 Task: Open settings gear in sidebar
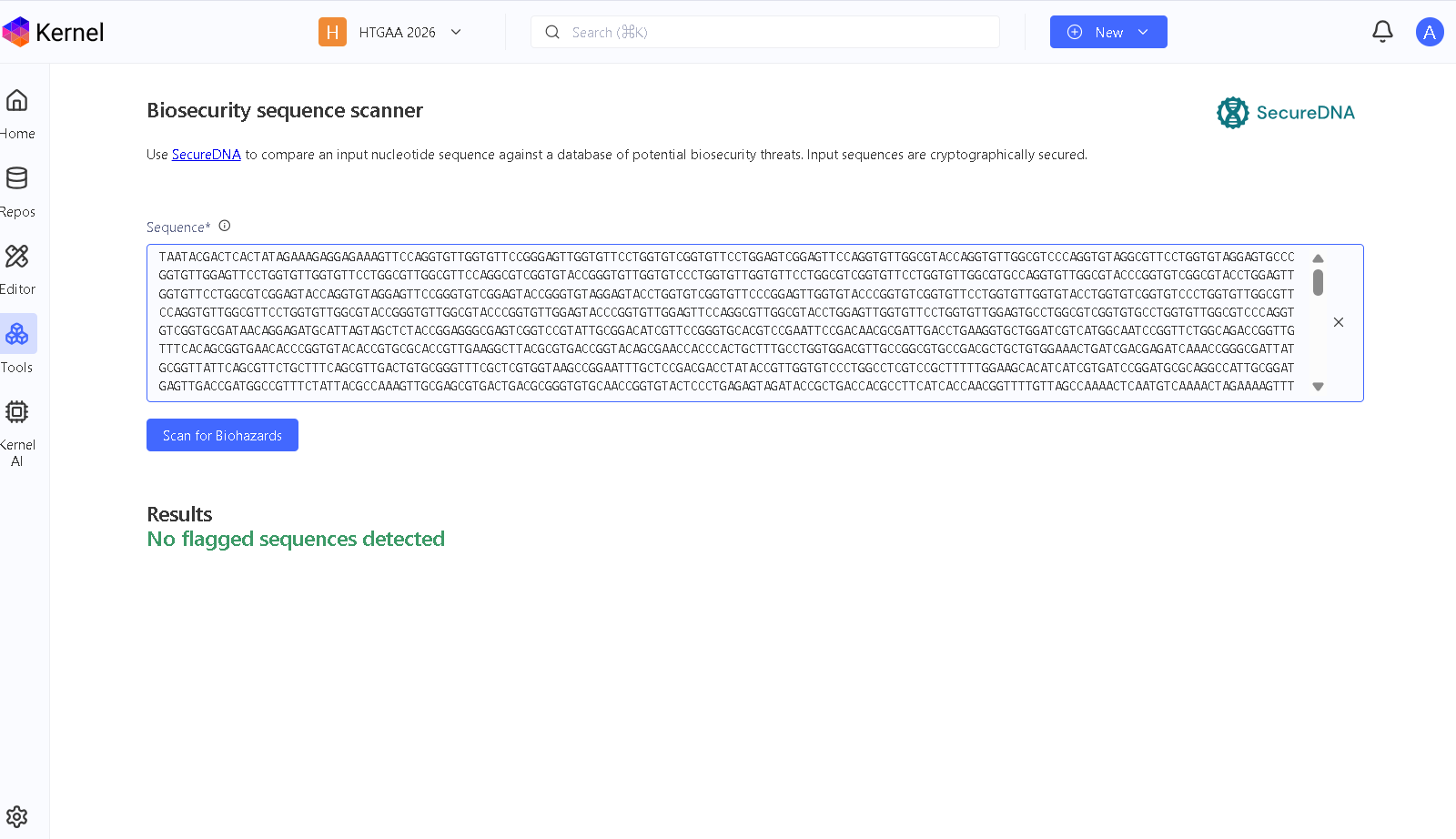pyautogui.click(x=16, y=816)
